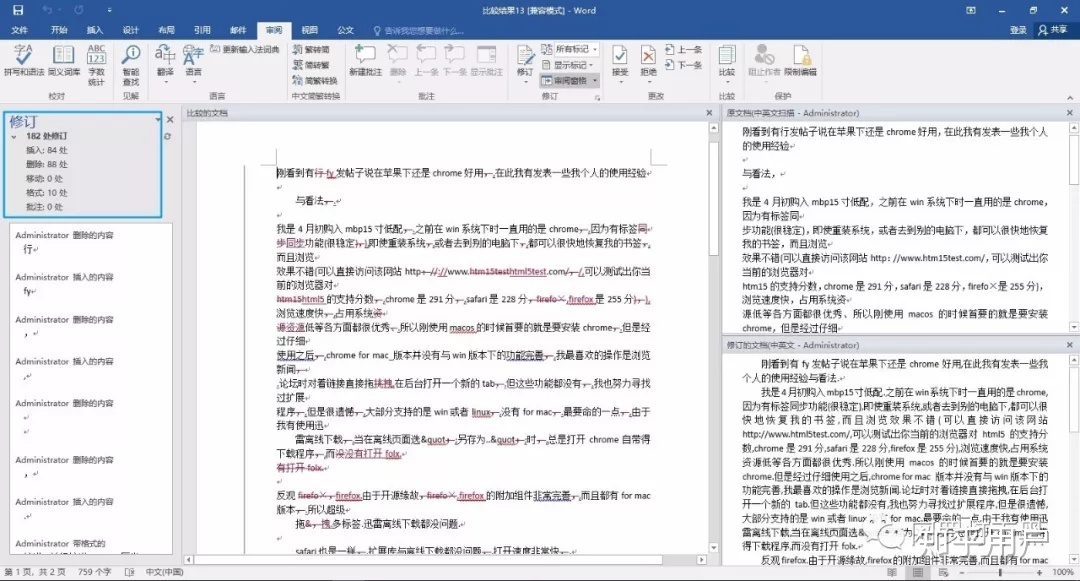This screenshot has width=1080, height=581.
Task: Open 限制编辑 restrict editing
Action: click(800, 59)
